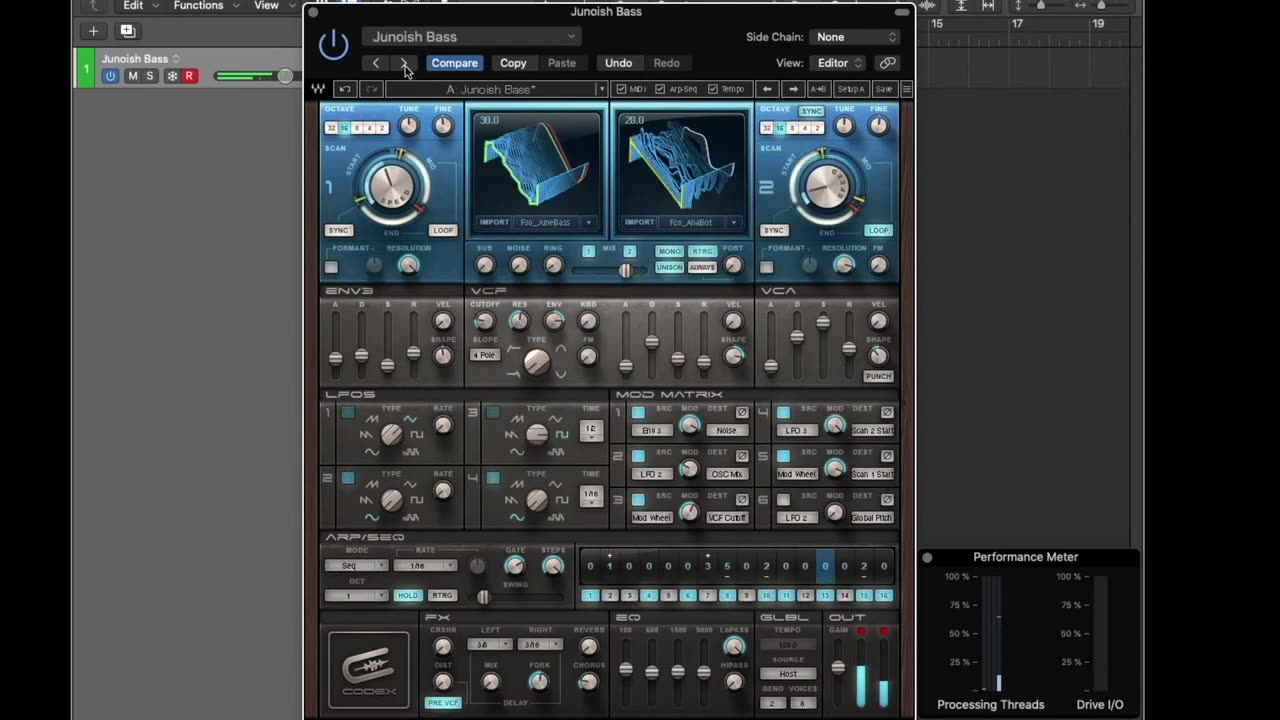Viewport: 1280px width, 720px height.
Task: Toggle the plugin power bypass button
Action: (x=333, y=45)
